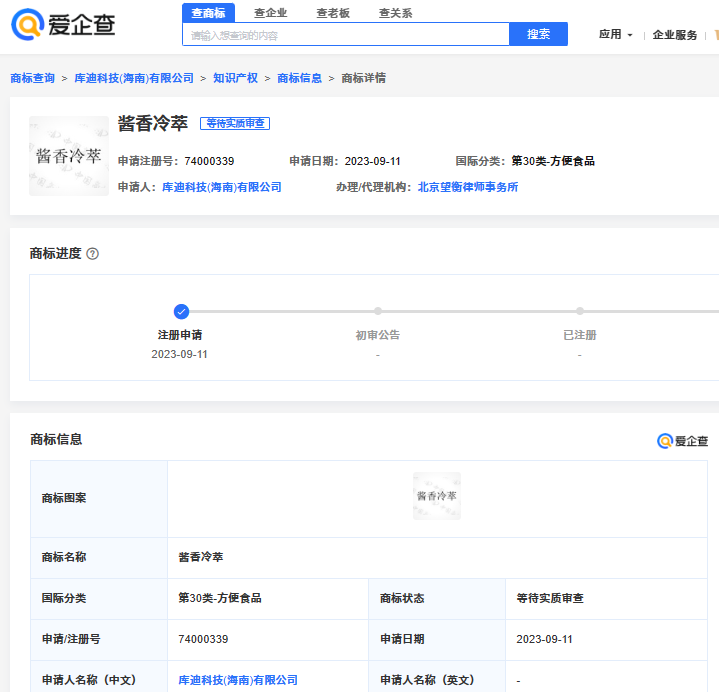Switch to the 查老板 tab
Screen dimensions: 719x692
[333, 13]
